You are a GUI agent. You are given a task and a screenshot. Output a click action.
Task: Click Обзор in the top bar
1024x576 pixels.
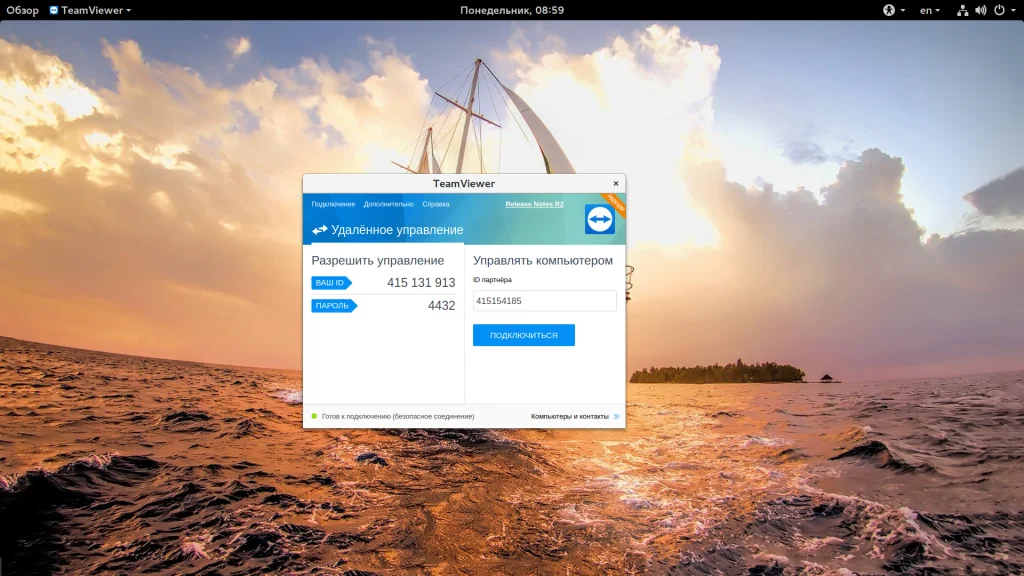tap(22, 10)
